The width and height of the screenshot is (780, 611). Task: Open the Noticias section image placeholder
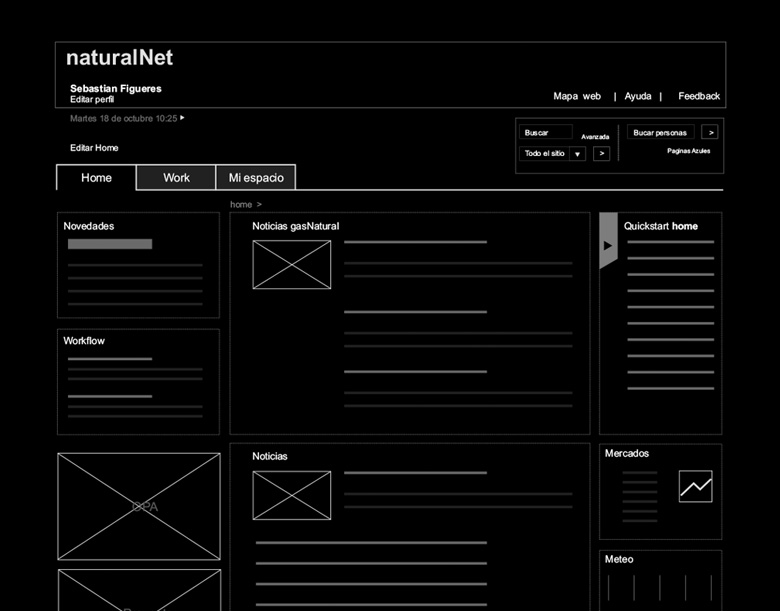tap(291, 495)
